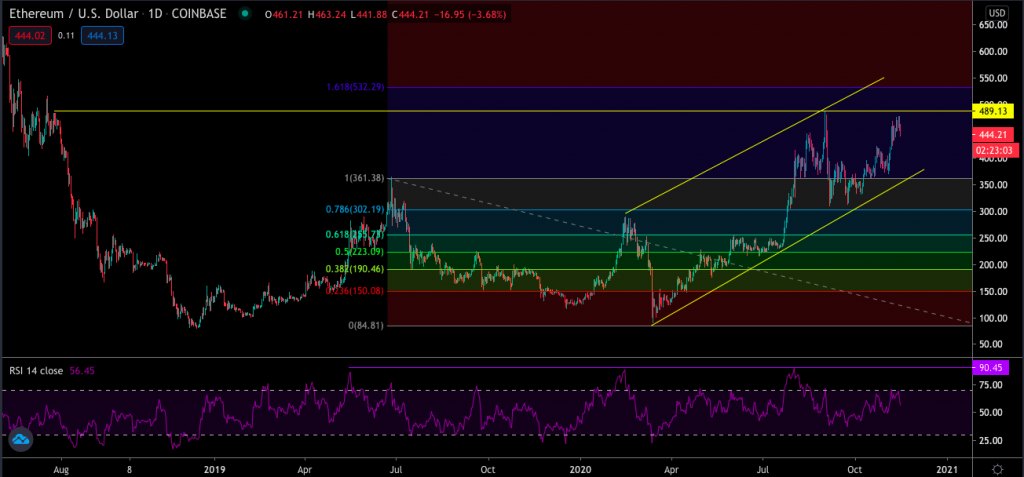Viewport: 1024px width, 477px height.
Task: Open the USD currency selector
Action: [x=997, y=14]
